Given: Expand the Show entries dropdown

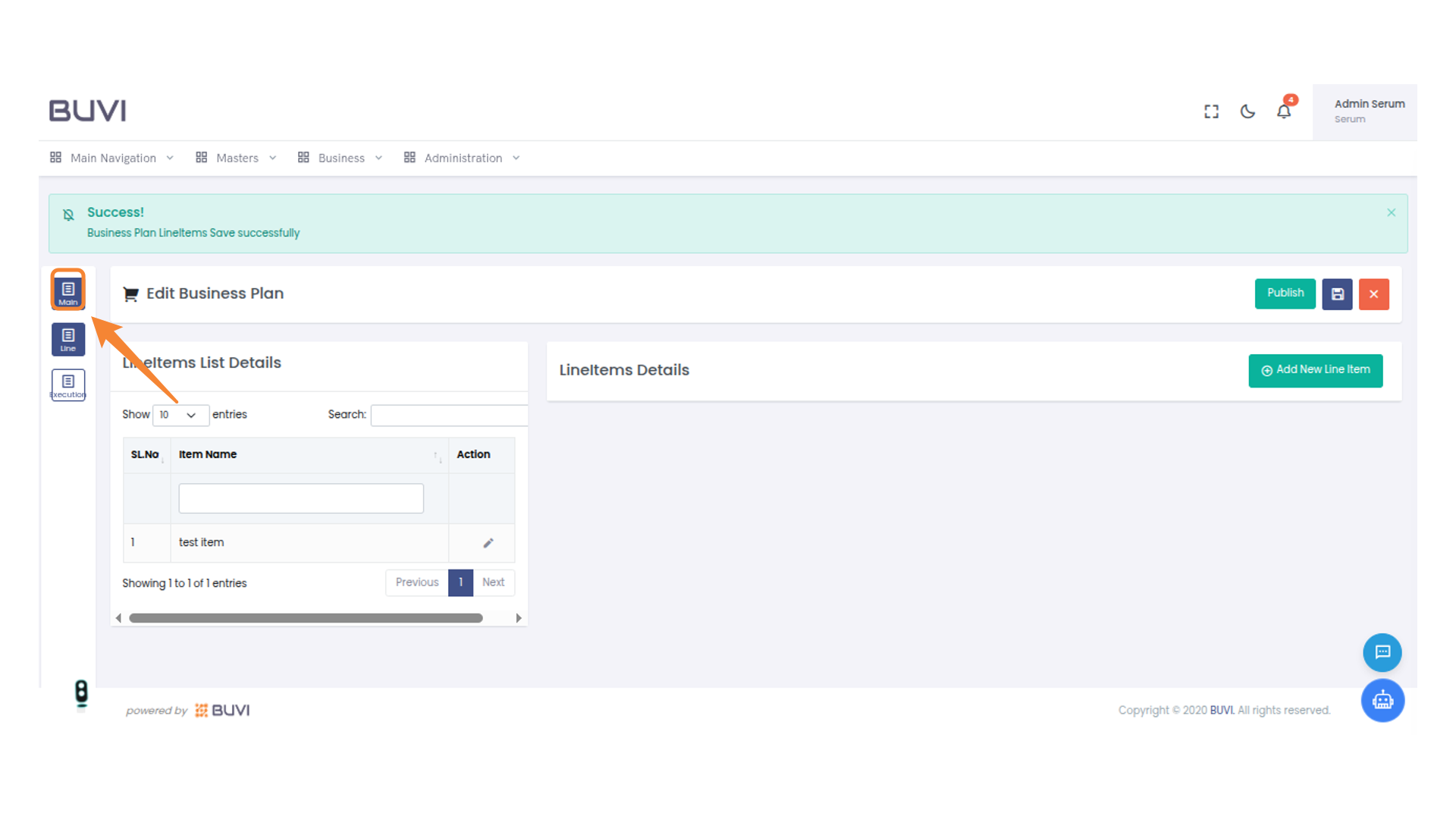Looking at the screenshot, I should click(180, 415).
